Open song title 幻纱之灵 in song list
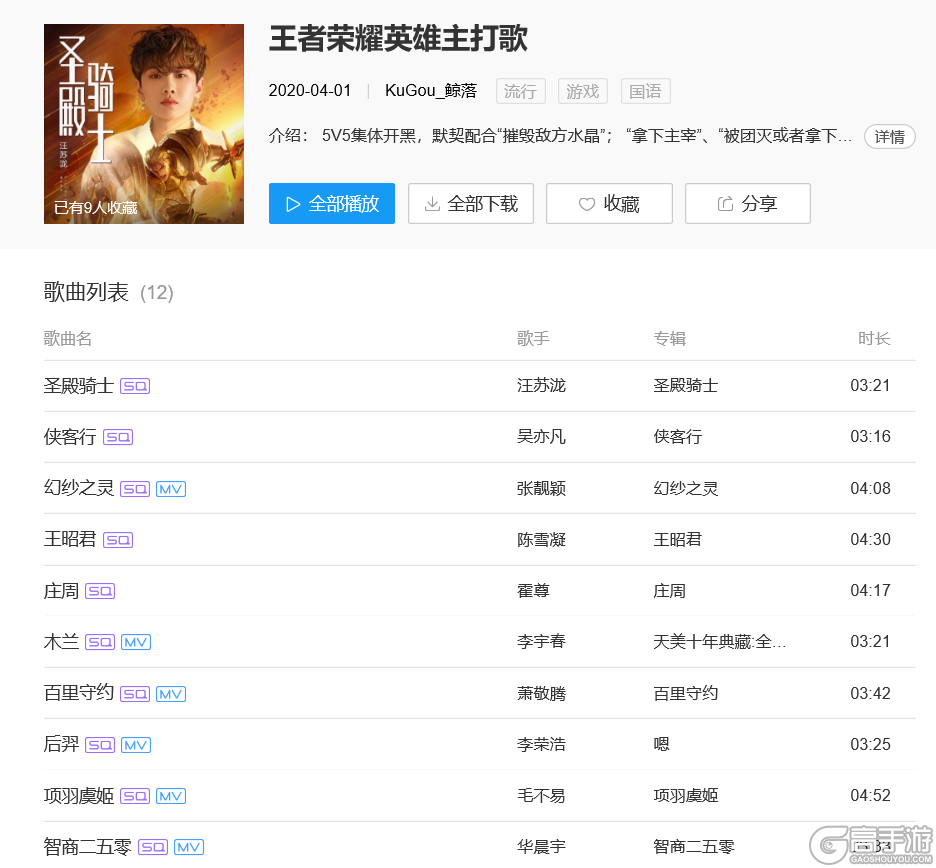 pos(79,488)
